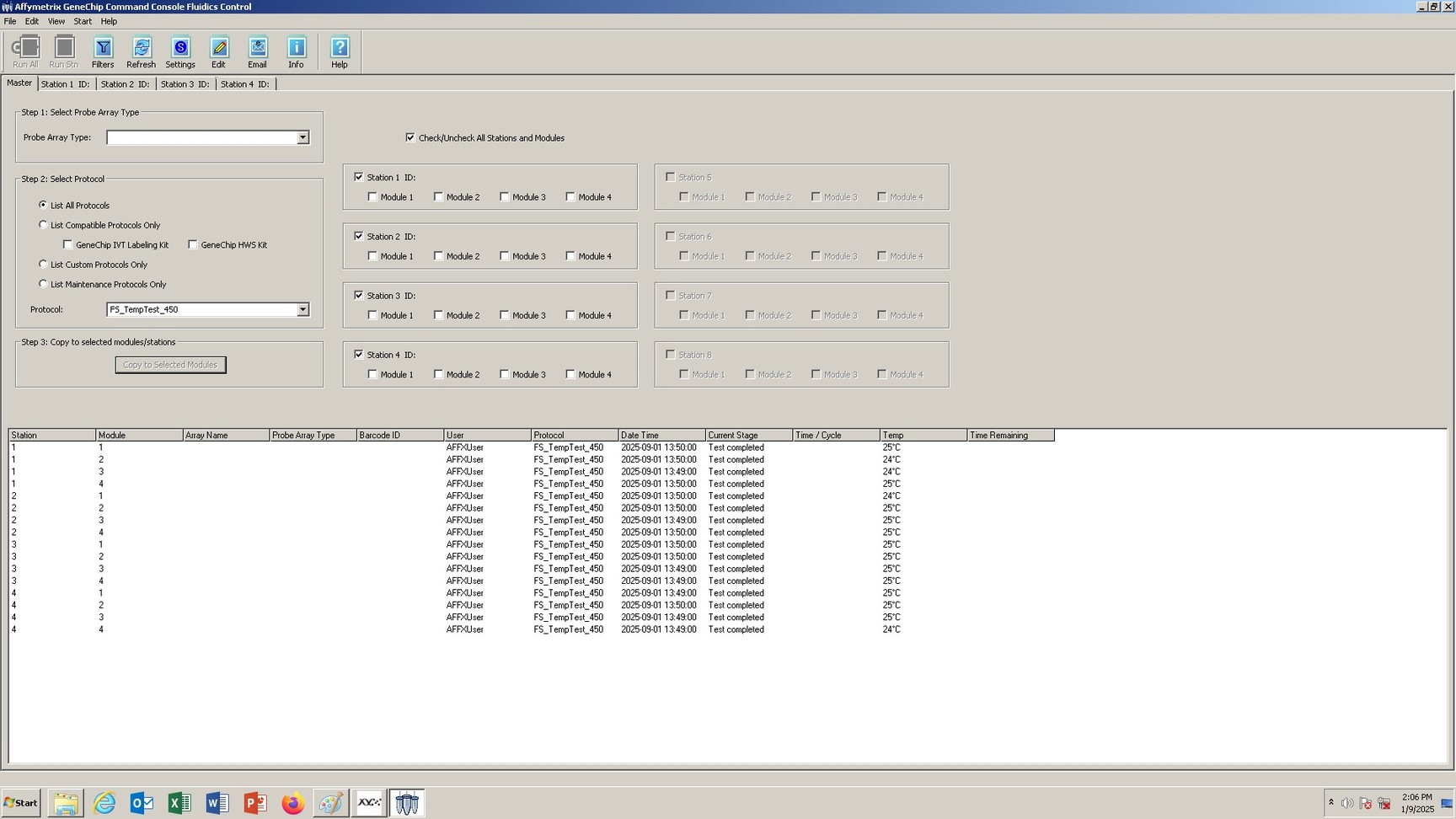Check Module 2 under Station 3
The width and height of the screenshot is (1456, 819).
point(439,314)
